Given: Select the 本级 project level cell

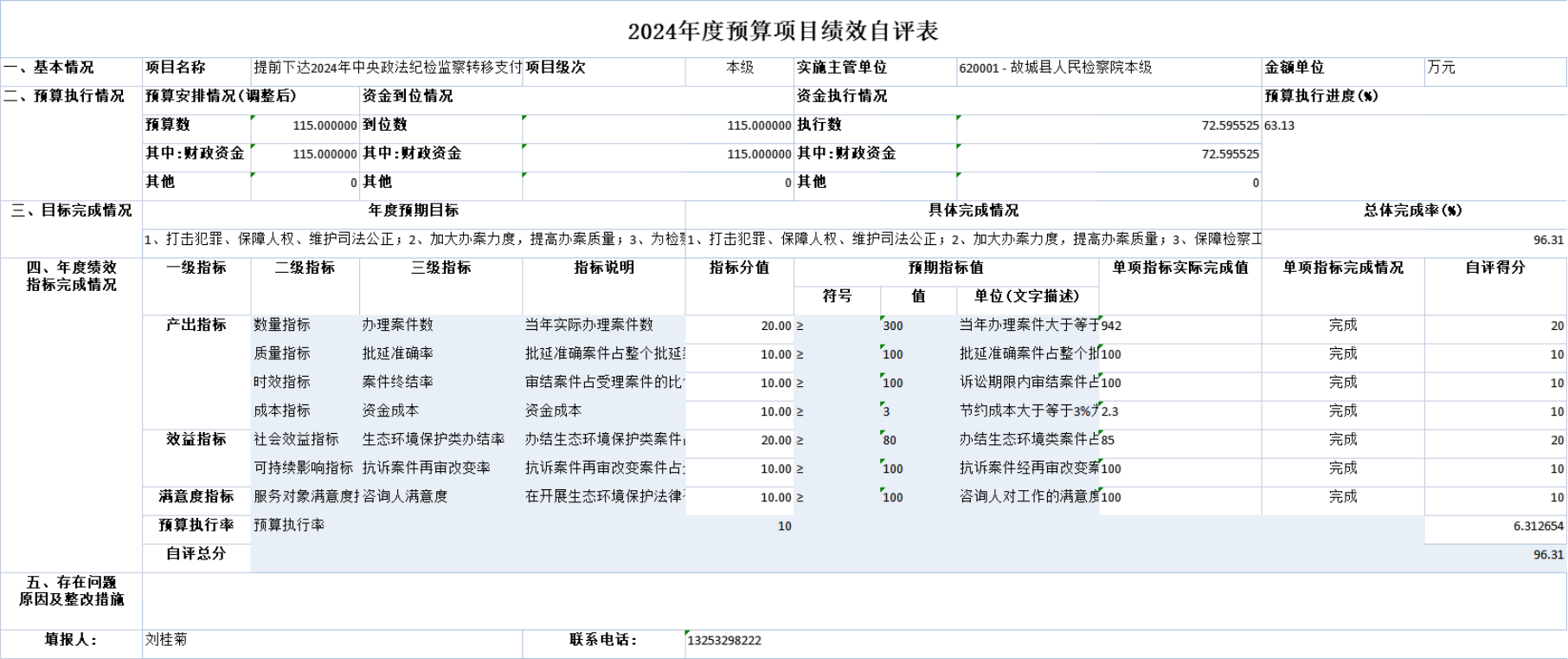Looking at the screenshot, I should point(739,68).
